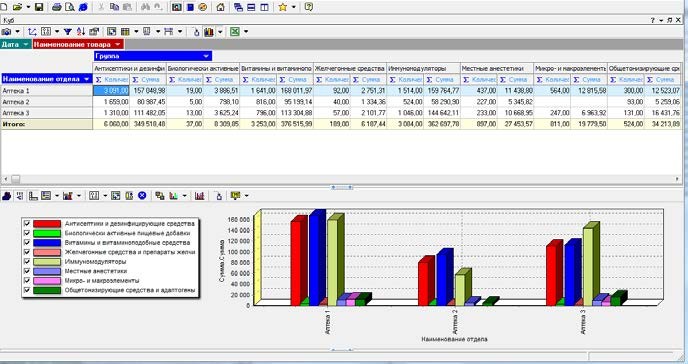
Task: Open dropdown arrow next to camera icon
Action: coord(17,32)
